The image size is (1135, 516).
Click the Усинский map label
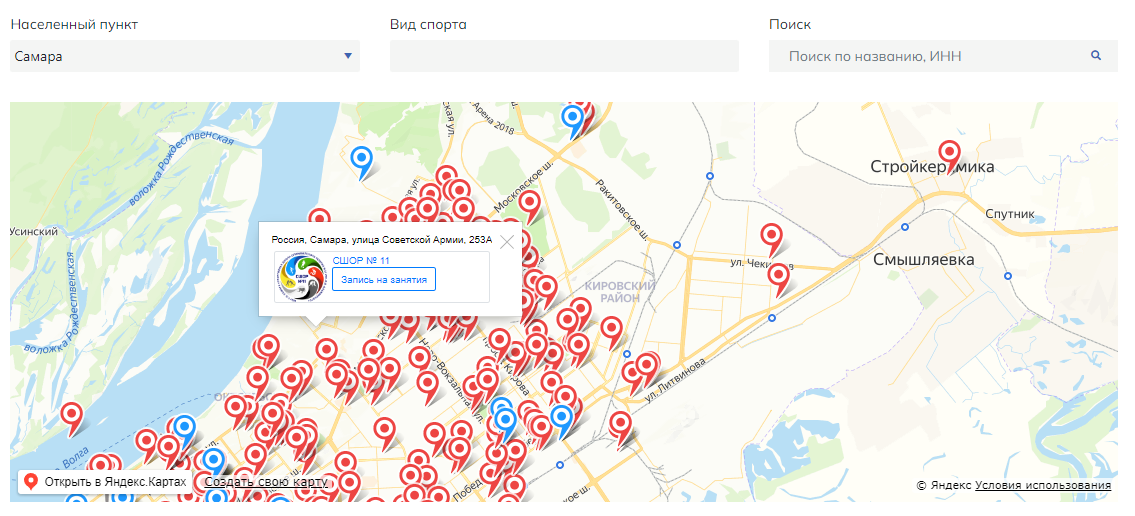click(34, 232)
